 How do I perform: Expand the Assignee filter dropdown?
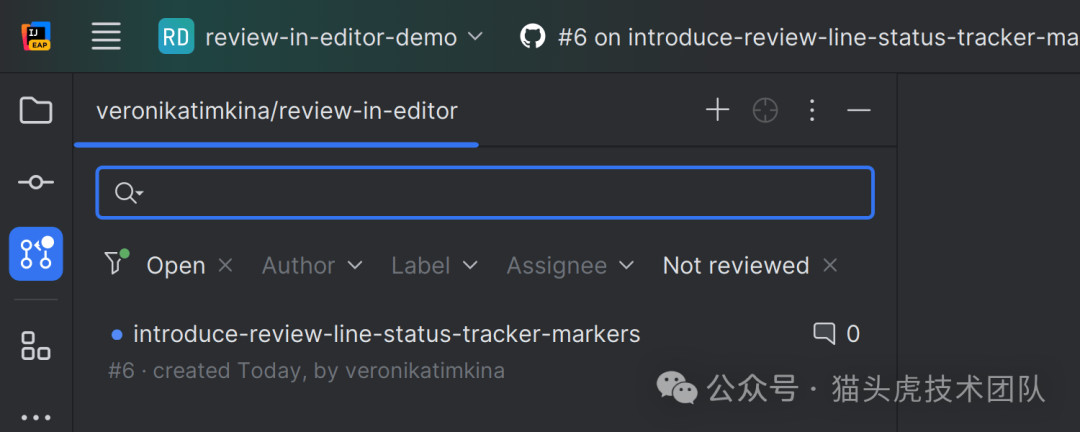tap(570, 265)
